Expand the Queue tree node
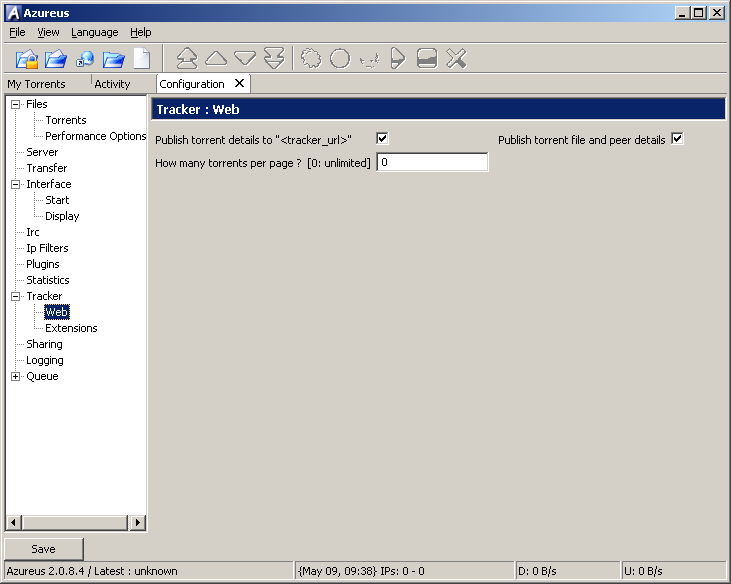The width and height of the screenshot is (731, 584). (15, 376)
